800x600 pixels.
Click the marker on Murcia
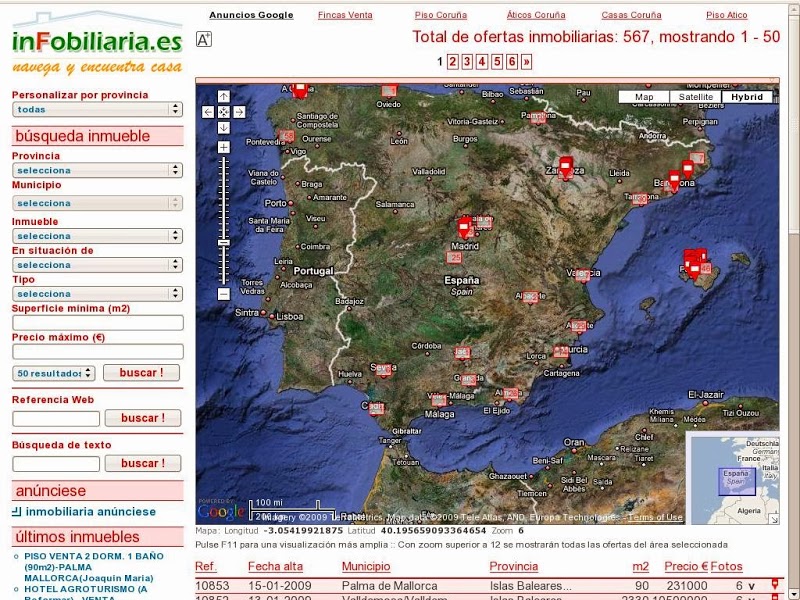(561, 351)
